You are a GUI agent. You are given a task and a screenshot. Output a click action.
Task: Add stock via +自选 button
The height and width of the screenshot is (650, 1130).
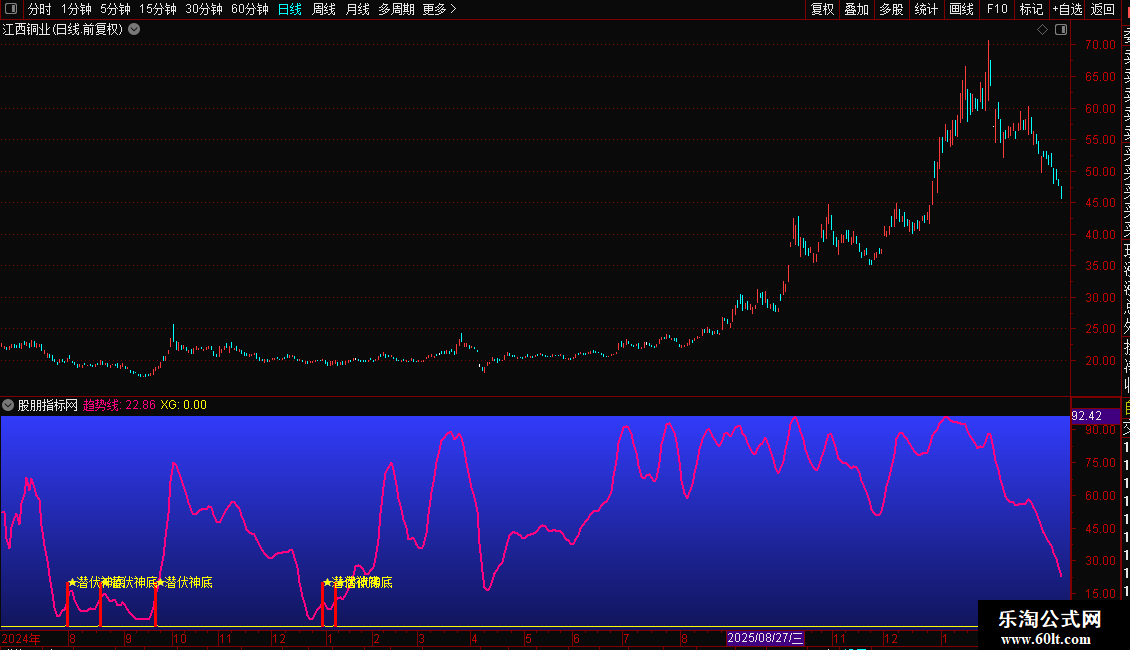pos(1067,9)
